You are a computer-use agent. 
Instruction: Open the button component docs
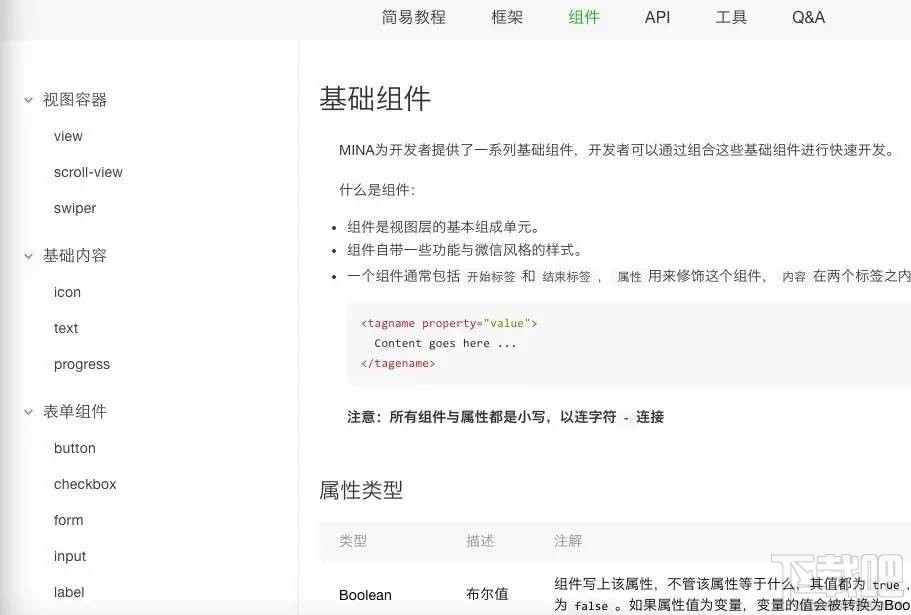[x=74, y=448]
